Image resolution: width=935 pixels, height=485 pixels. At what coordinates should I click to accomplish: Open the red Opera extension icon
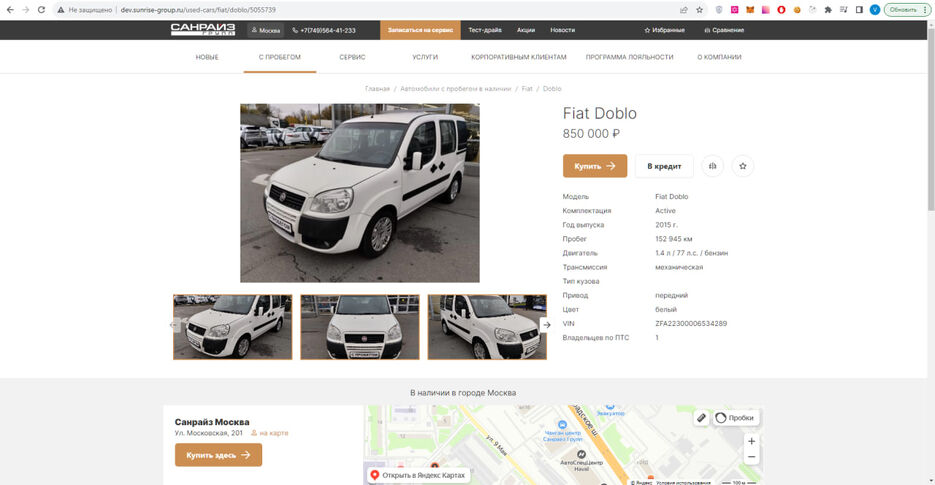tap(781, 10)
